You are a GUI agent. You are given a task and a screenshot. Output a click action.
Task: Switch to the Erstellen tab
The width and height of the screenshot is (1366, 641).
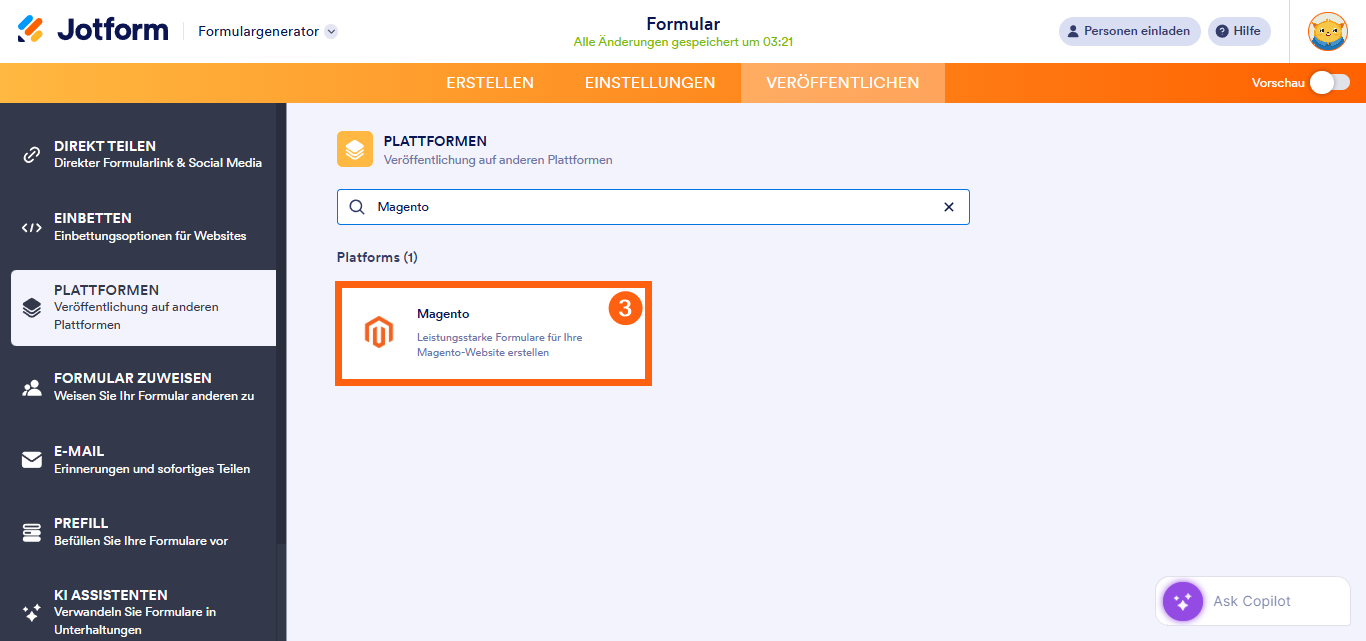pyautogui.click(x=489, y=84)
